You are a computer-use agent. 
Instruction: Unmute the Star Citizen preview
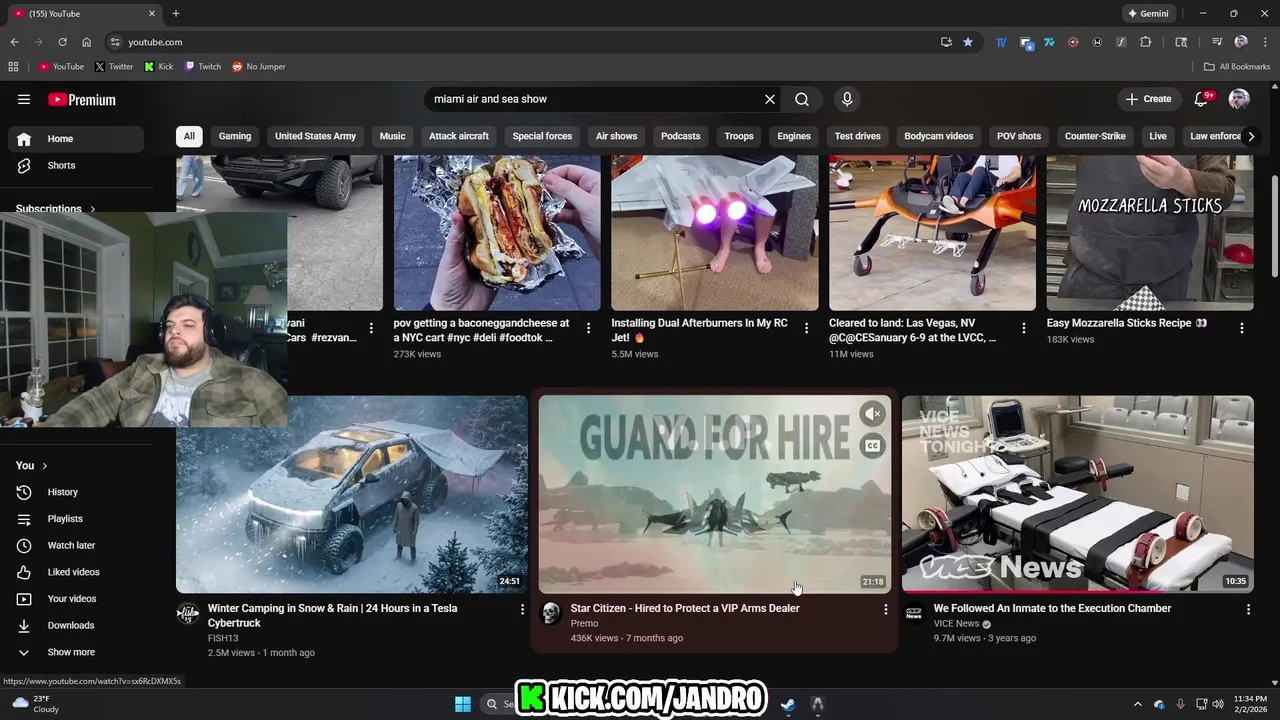pos(872,413)
